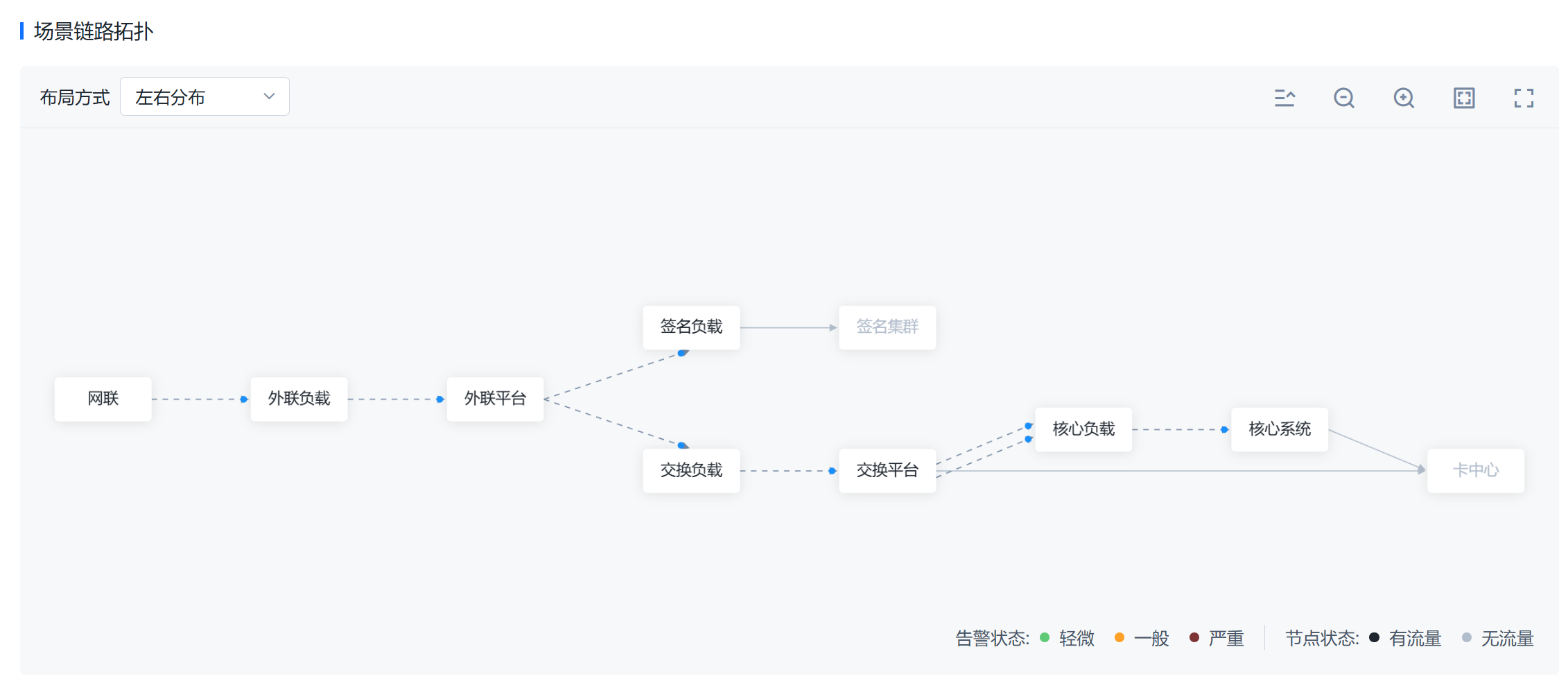Zoom in the topology graph
This screenshot has height=681, width=1568.
tap(1404, 98)
